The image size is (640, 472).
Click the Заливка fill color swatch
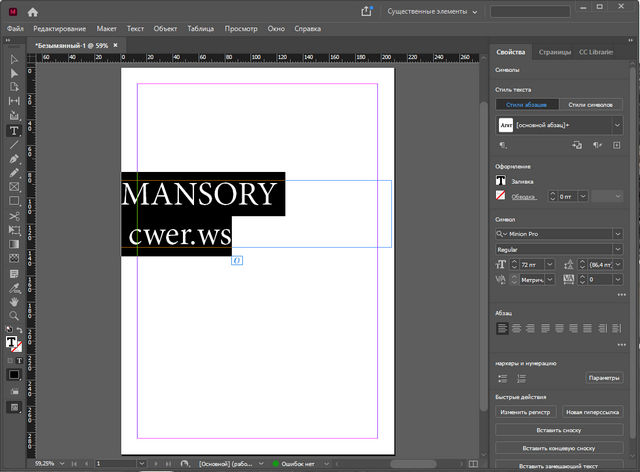click(x=502, y=181)
